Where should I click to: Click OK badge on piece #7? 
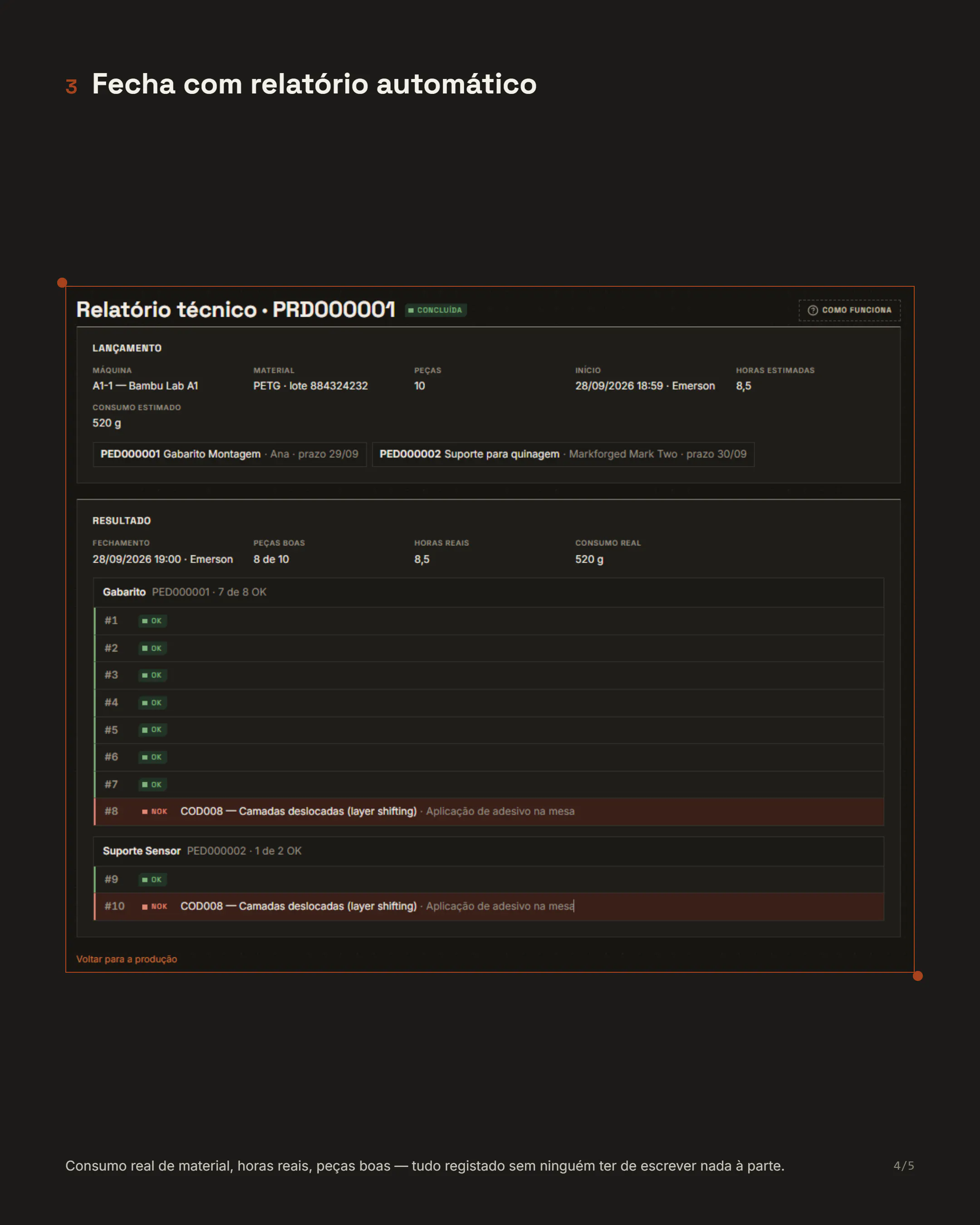coord(152,784)
